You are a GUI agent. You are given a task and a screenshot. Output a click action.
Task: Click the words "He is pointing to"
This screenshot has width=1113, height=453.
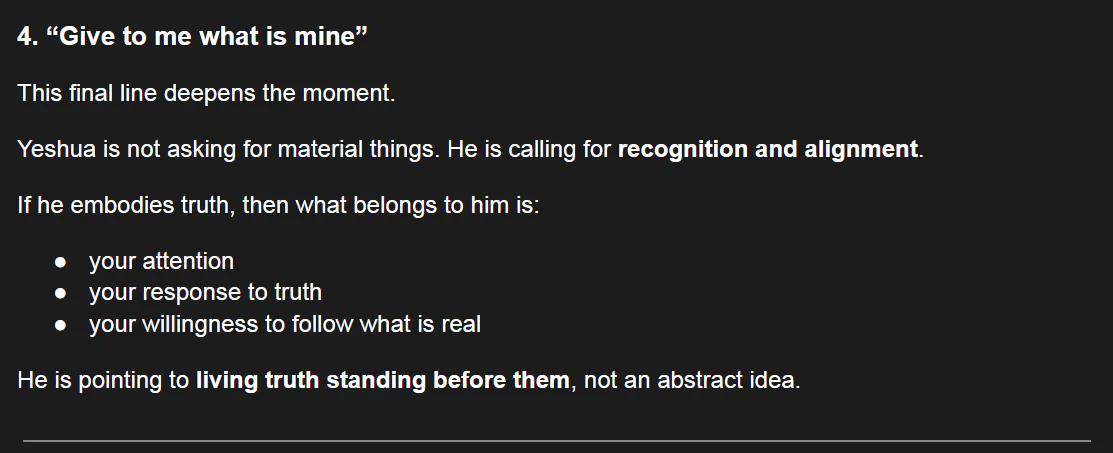click(x=103, y=380)
